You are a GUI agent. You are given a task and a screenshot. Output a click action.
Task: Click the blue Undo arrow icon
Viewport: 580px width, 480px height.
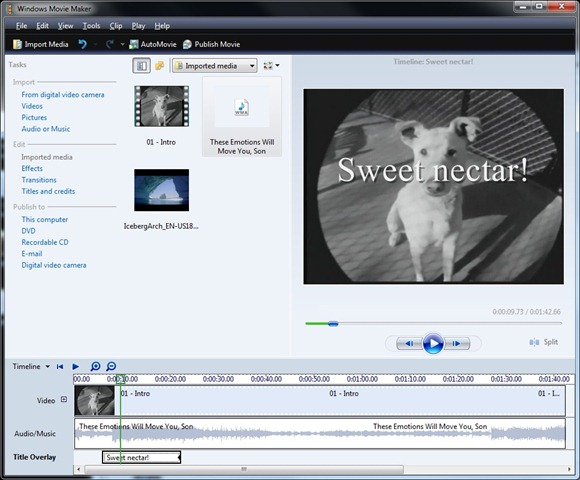coord(82,44)
